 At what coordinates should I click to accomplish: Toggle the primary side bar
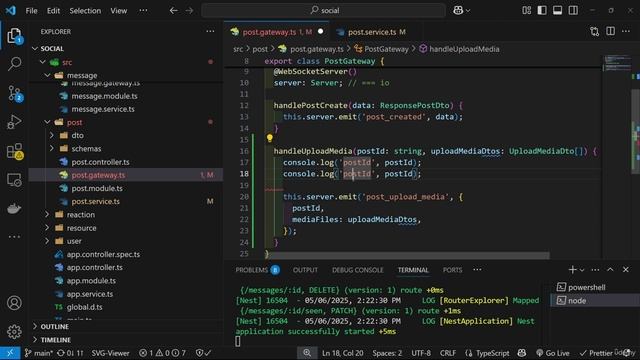click(542, 11)
